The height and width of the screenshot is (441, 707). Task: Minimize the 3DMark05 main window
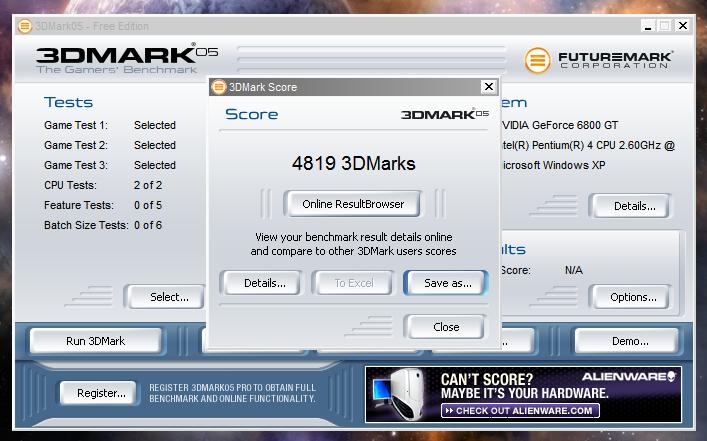pyautogui.click(x=647, y=26)
